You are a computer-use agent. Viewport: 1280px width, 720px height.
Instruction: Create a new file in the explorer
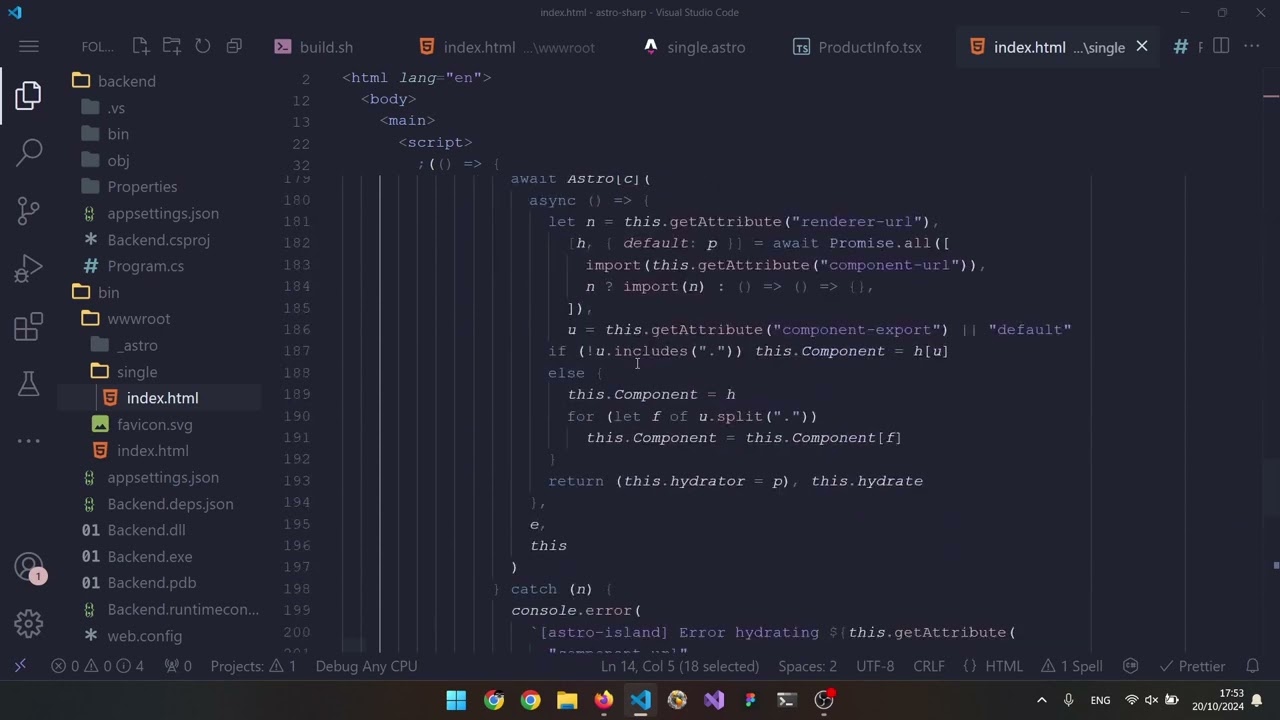pyautogui.click(x=141, y=46)
